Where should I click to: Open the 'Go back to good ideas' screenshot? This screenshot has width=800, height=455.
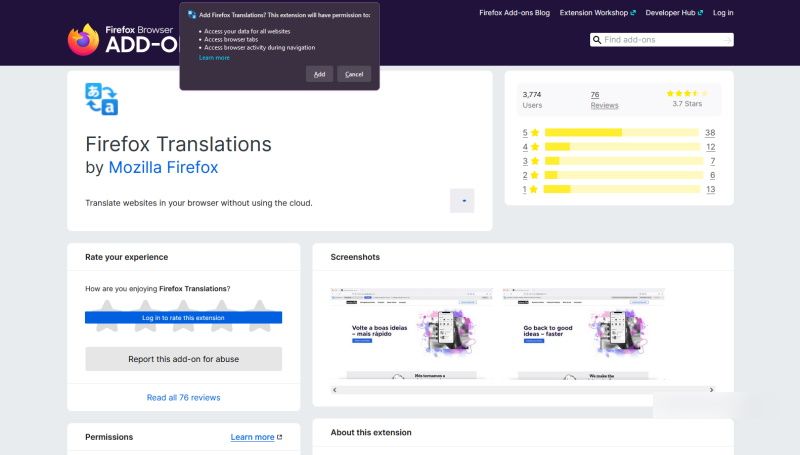point(583,334)
